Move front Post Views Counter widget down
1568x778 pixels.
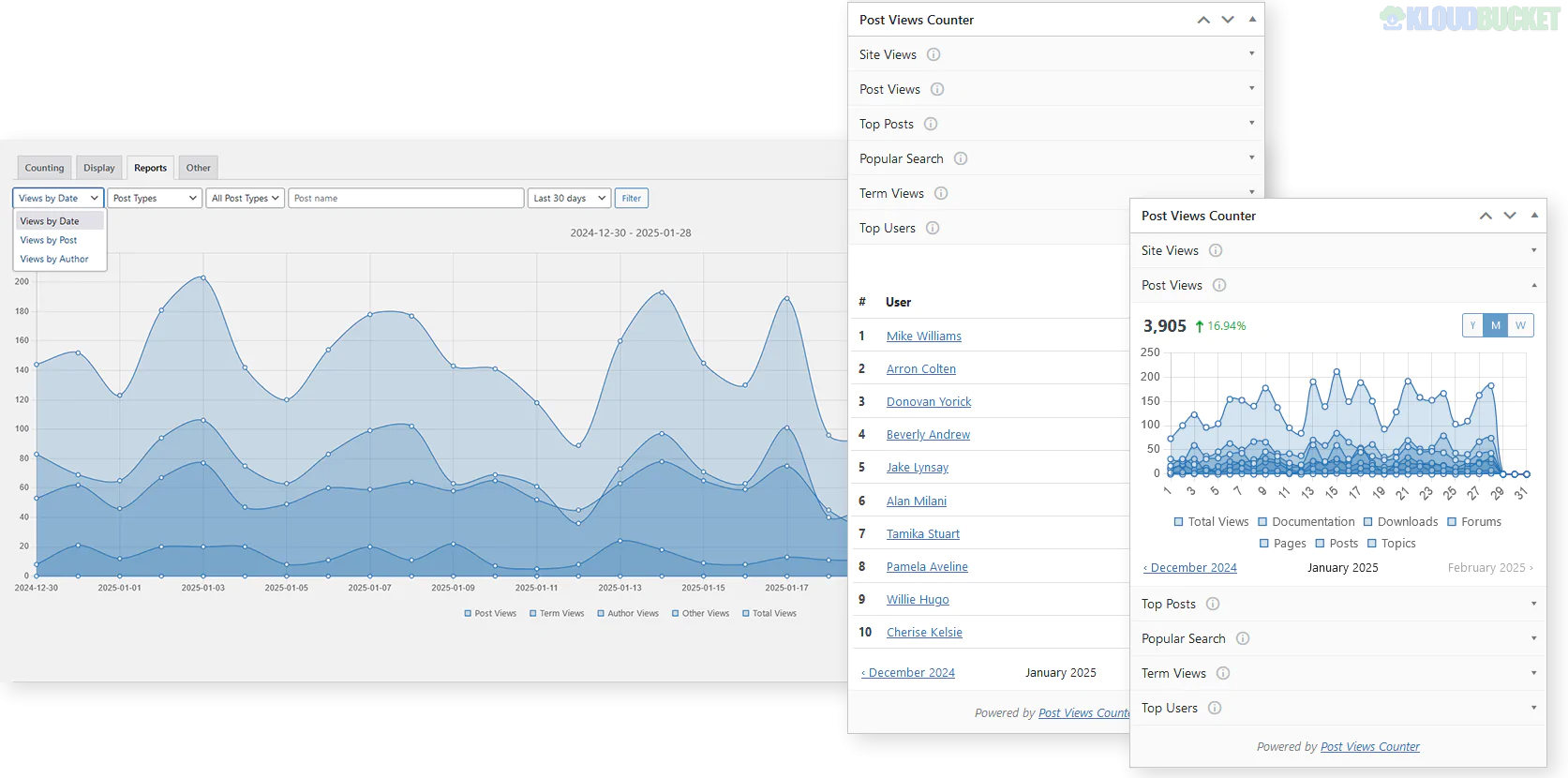tap(1510, 216)
